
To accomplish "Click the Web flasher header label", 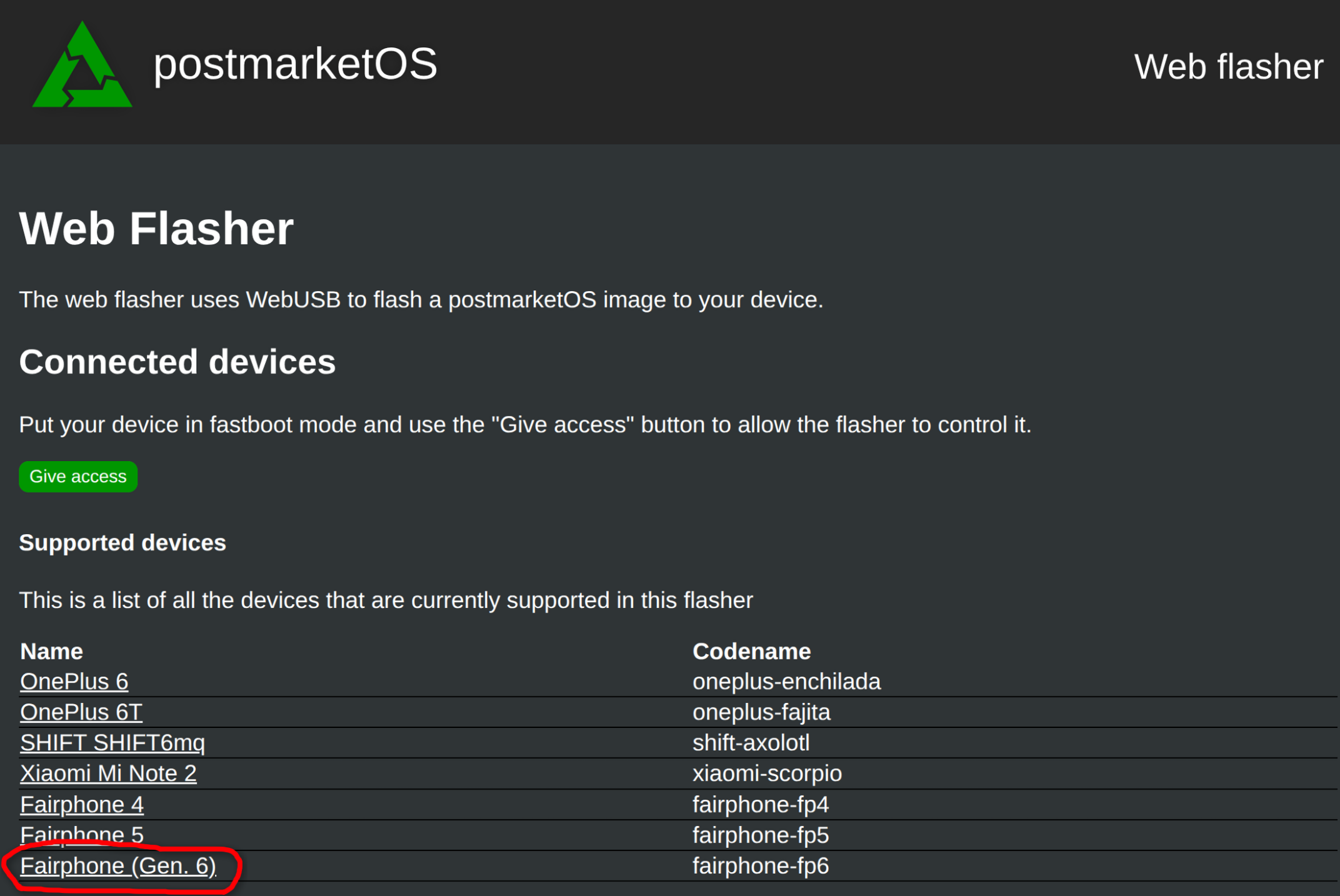I will pyautogui.click(x=1228, y=67).
